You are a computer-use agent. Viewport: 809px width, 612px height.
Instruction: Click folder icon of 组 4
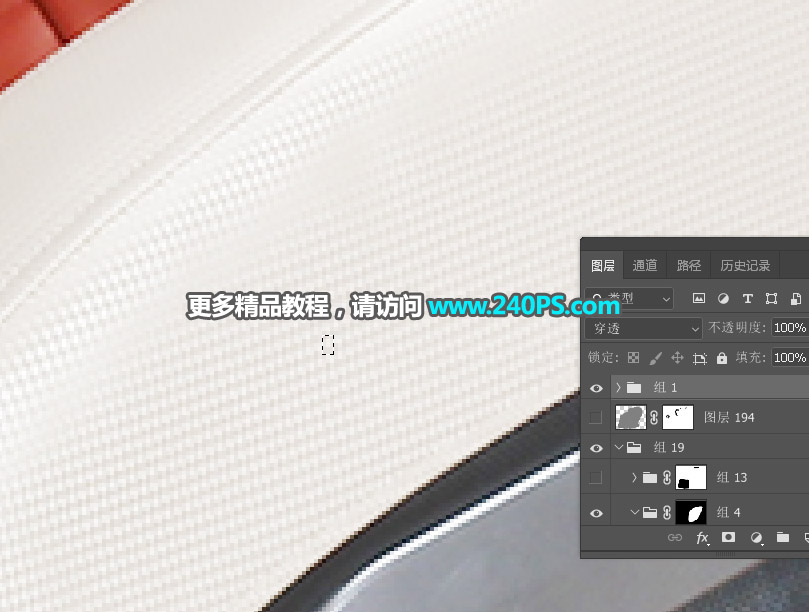tap(650, 512)
